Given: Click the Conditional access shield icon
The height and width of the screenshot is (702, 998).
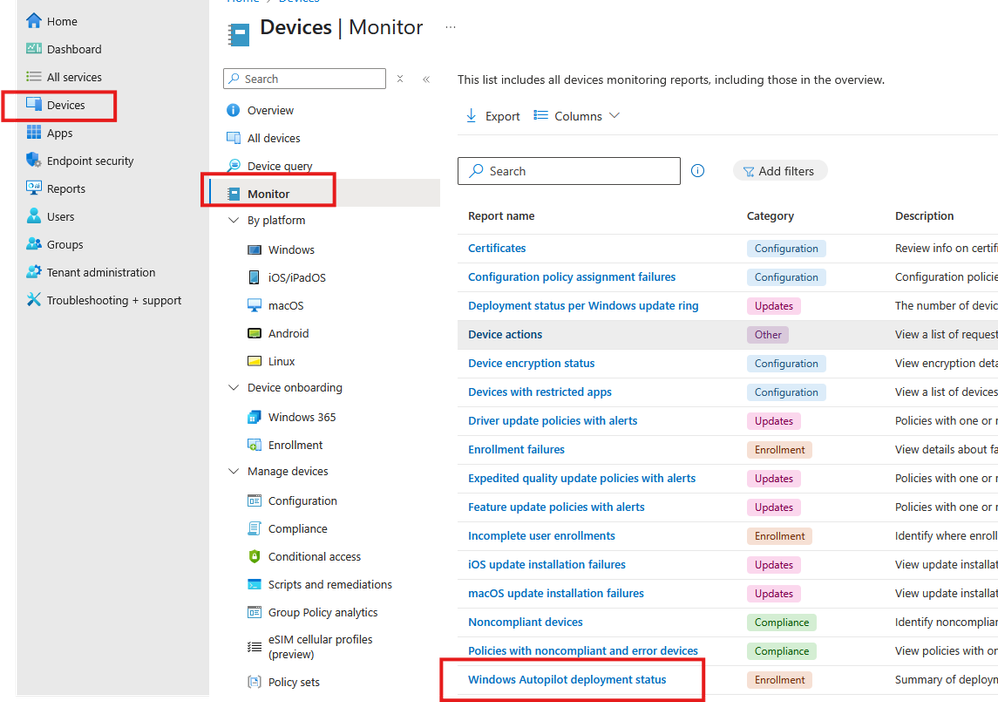Looking at the screenshot, I should [x=254, y=557].
